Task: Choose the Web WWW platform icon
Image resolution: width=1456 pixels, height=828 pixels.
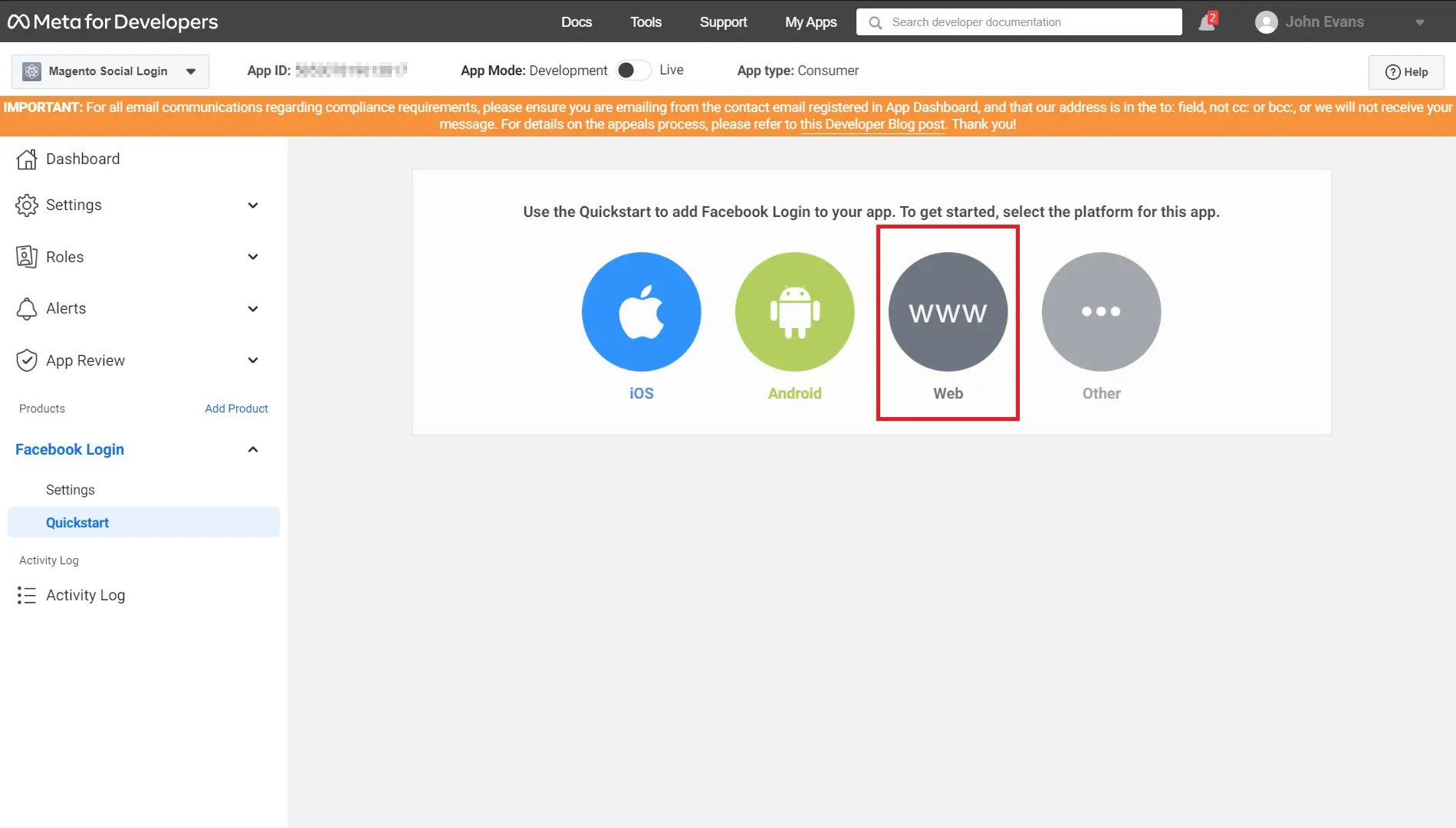Action: (x=948, y=312)
